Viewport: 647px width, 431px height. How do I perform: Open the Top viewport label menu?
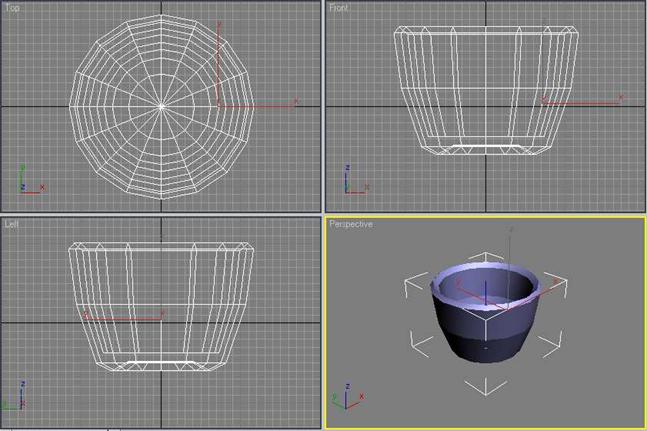click(12, 8)
